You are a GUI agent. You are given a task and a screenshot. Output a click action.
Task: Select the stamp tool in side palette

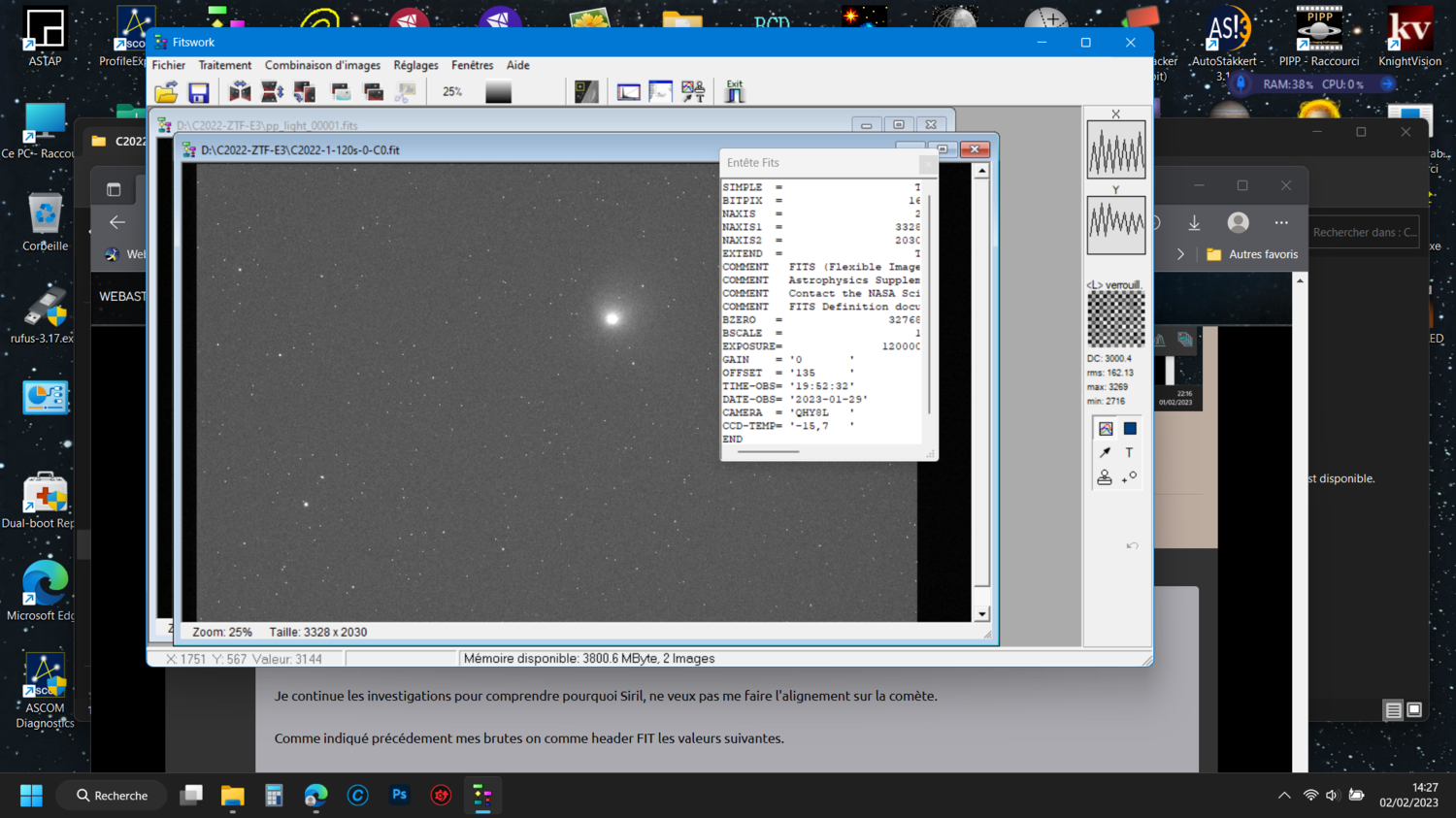pyautogui.click(x=1105, y=477)
